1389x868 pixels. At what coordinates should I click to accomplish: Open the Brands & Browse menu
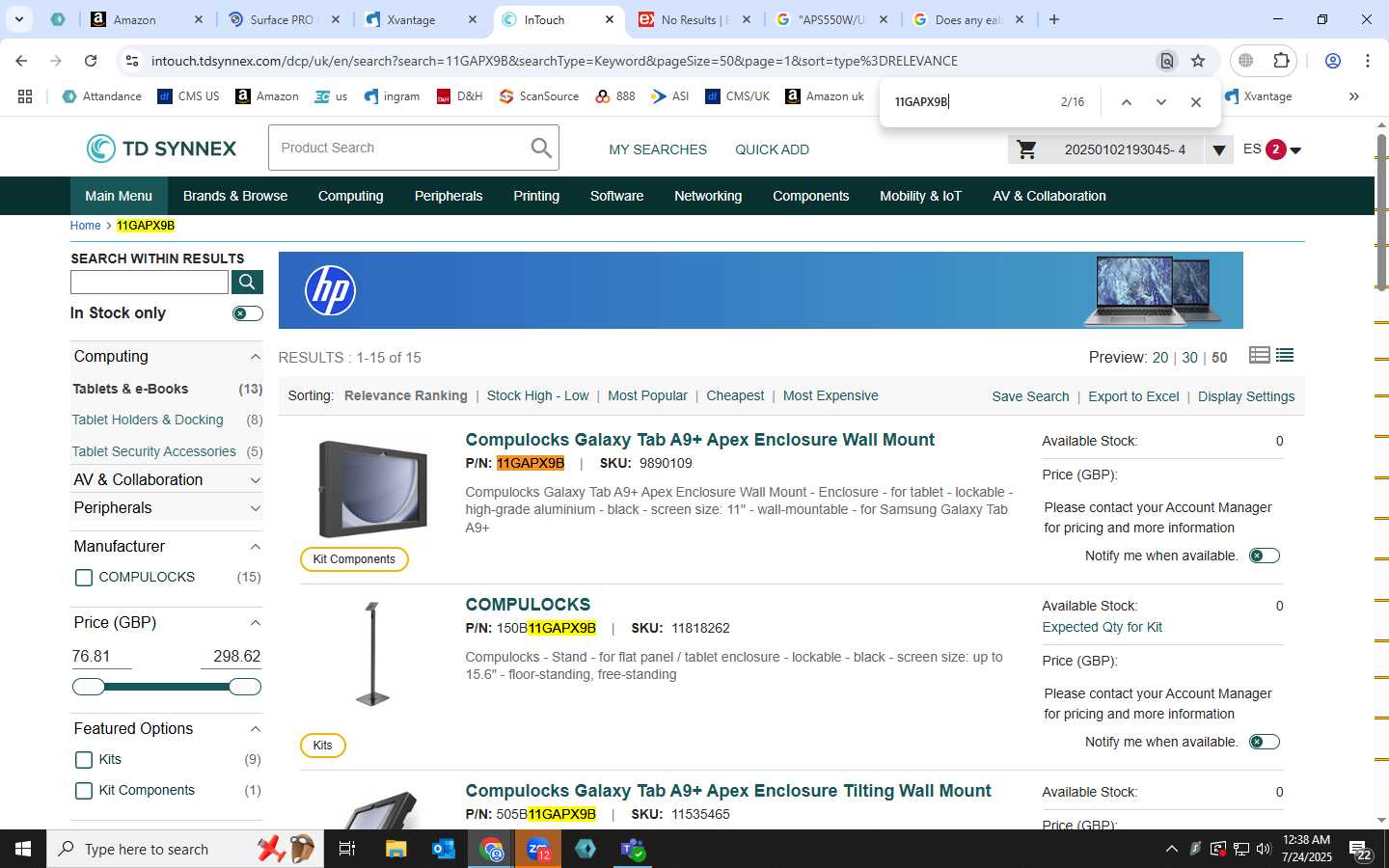click(x=235, y=196)
